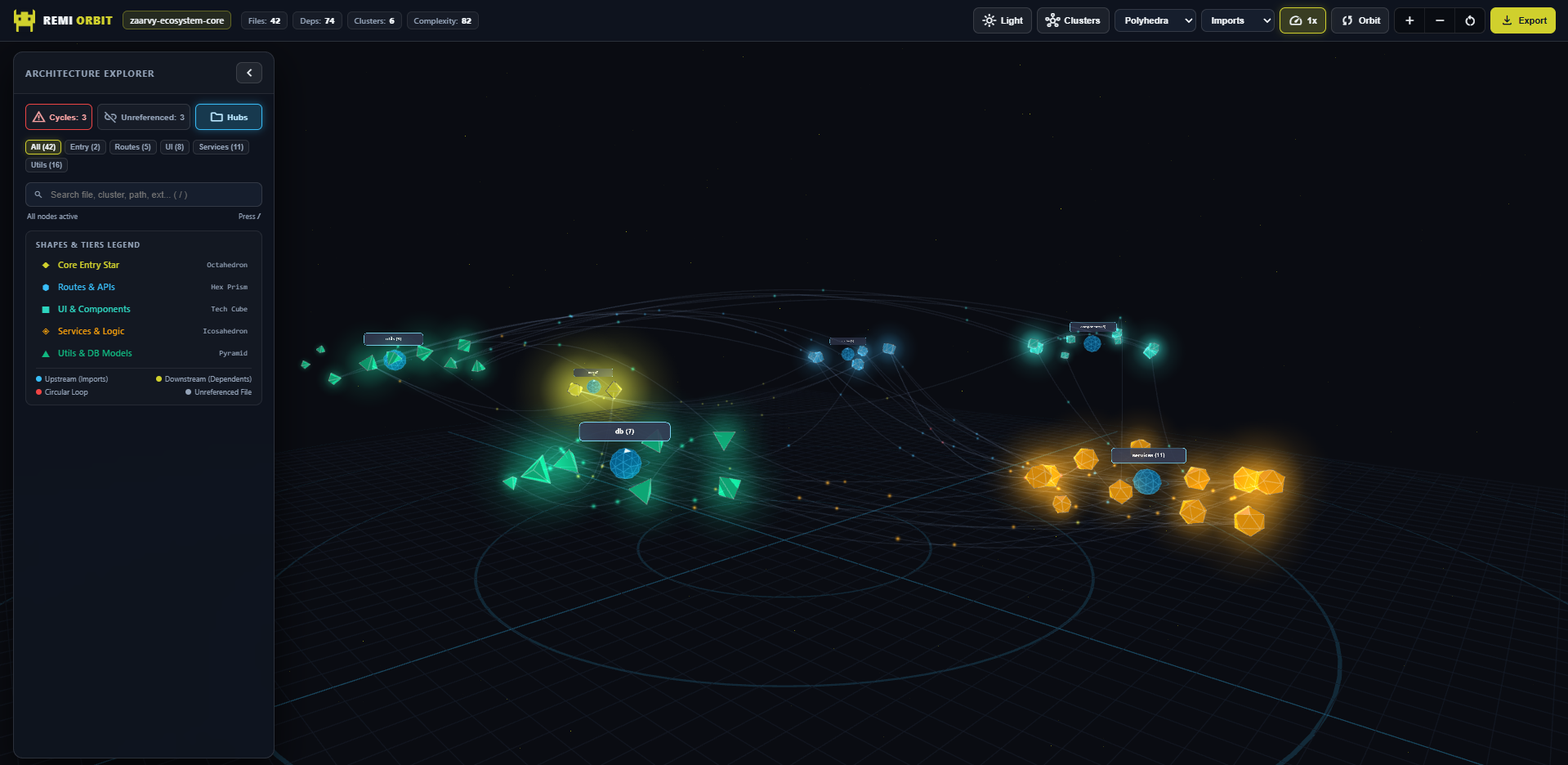Screen dimensions: 1568x765
Task: Show circular Cycles: 3 filter
Action: pos(59,117)
